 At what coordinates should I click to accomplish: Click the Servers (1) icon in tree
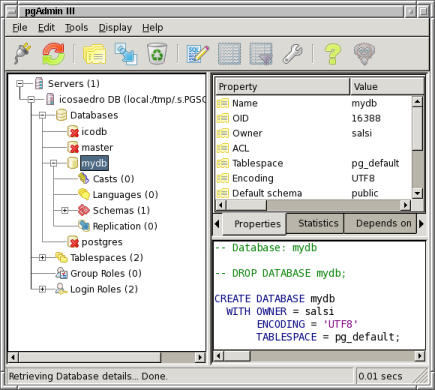(39, 83)
